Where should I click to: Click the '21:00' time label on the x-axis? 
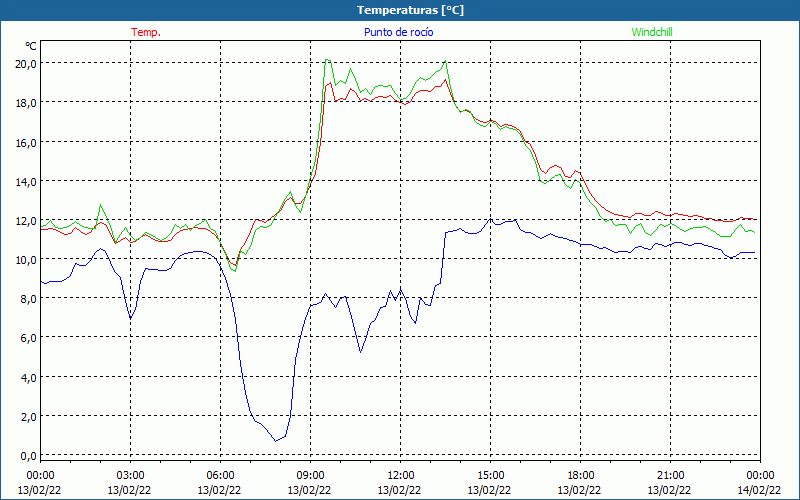[670, 476]
